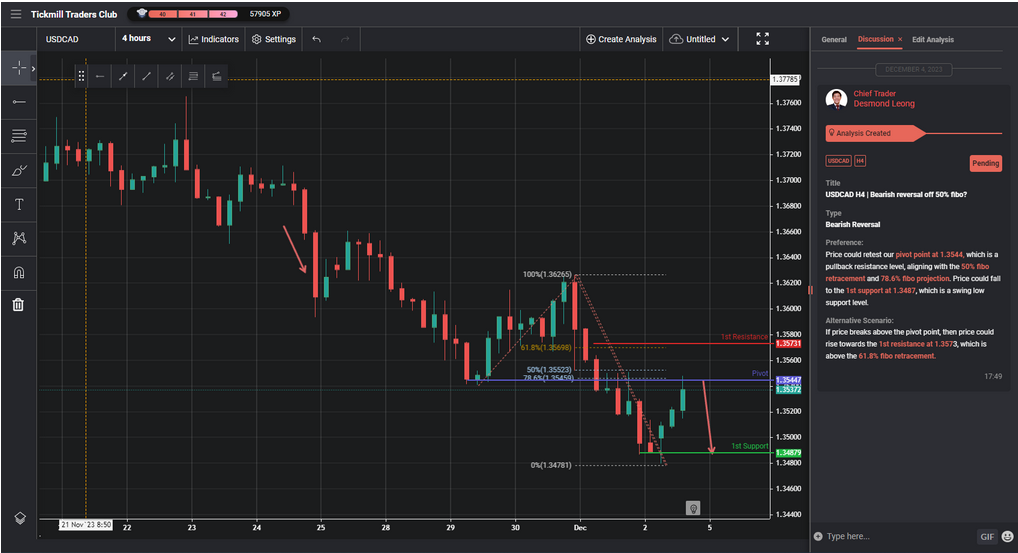
Task: Open the Edit Analysis tab
Action: click(x=933, y=40)
